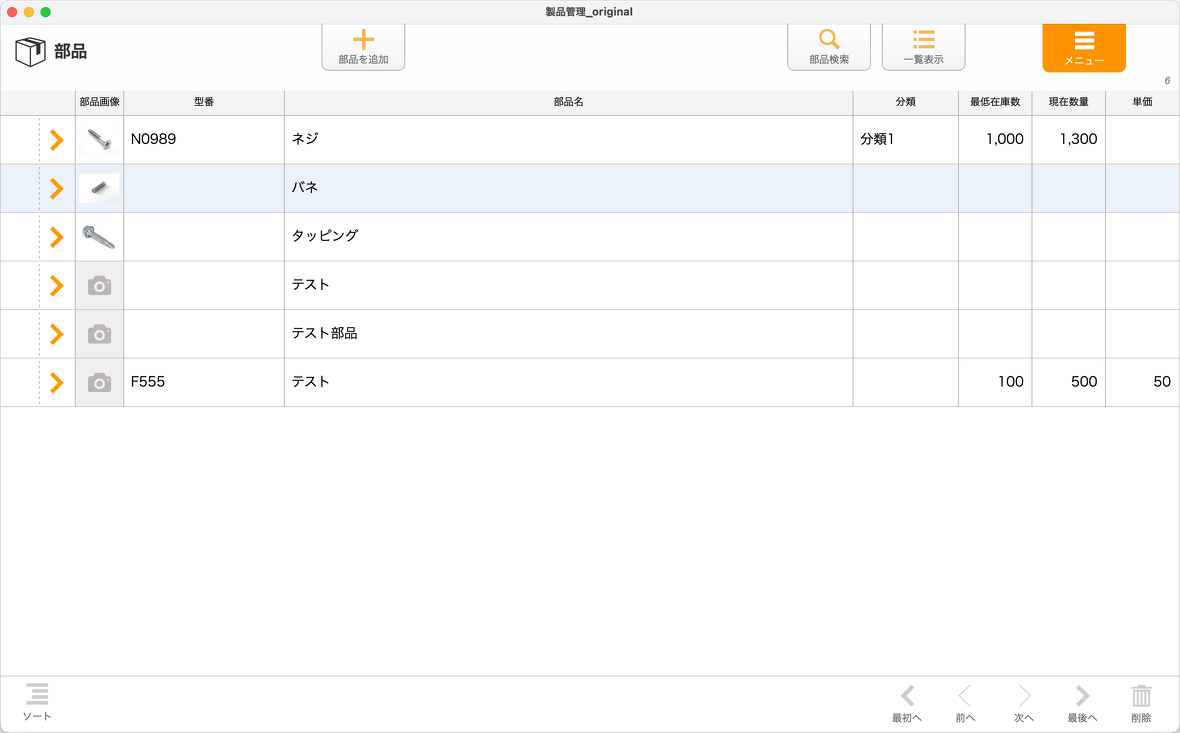
Task: Click the 現在数量 column header
Action: [1068, 102]
